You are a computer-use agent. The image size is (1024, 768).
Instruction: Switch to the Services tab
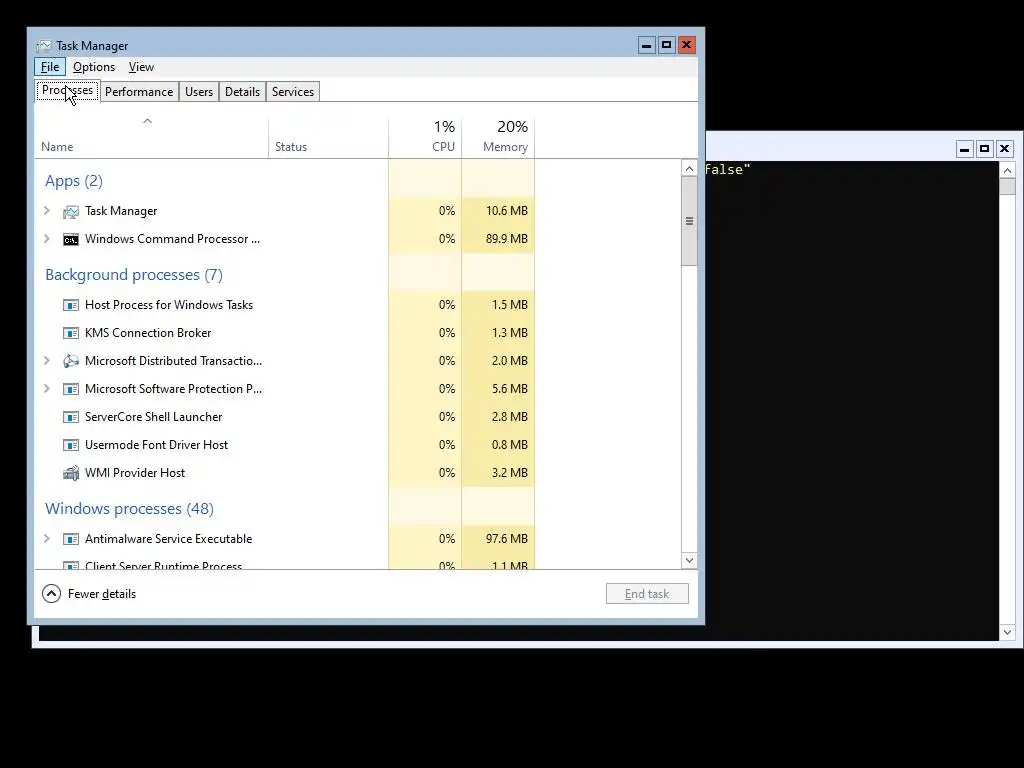tap(293, 92)
